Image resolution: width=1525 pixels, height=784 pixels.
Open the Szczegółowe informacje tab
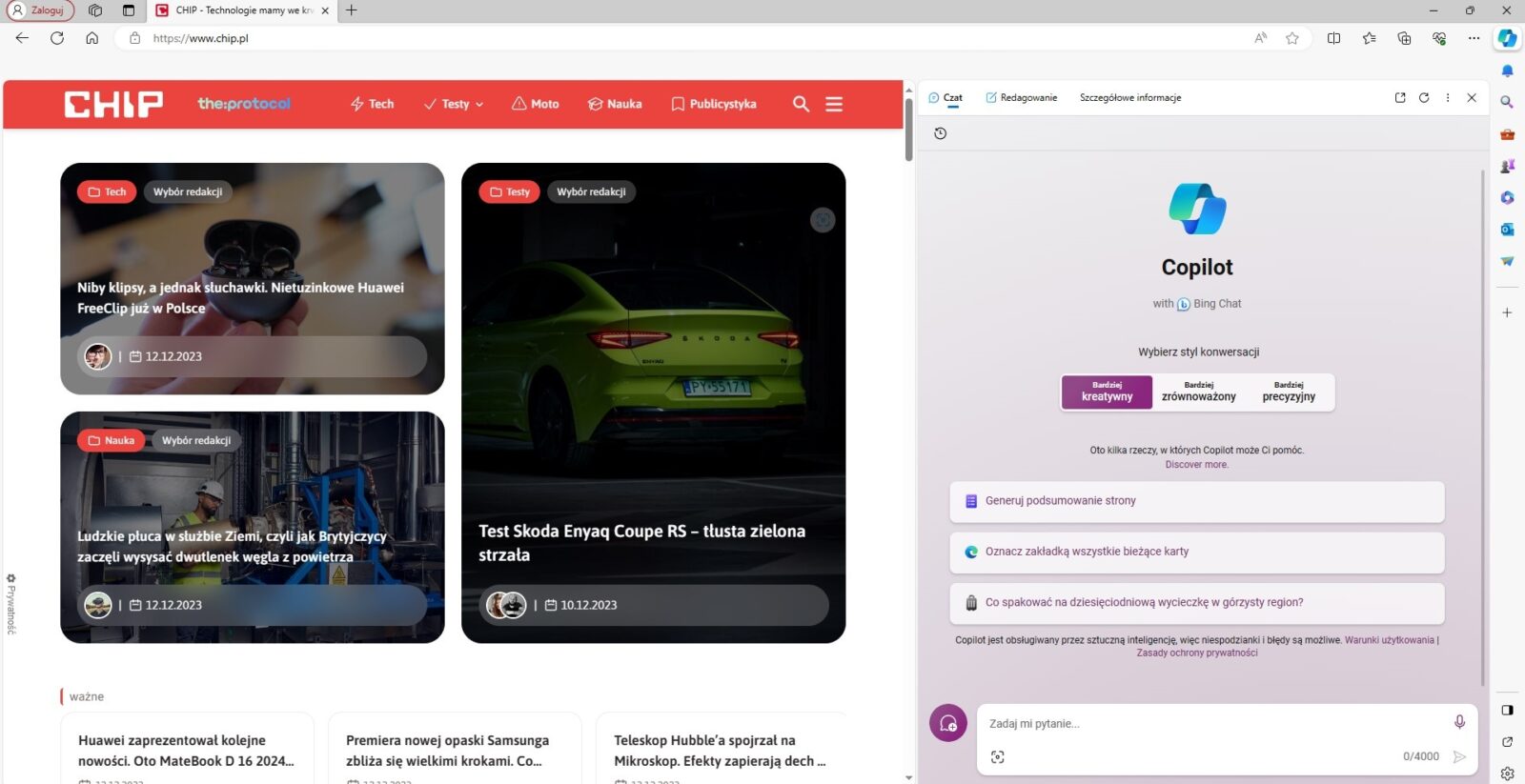click(x=1129, y=98)
